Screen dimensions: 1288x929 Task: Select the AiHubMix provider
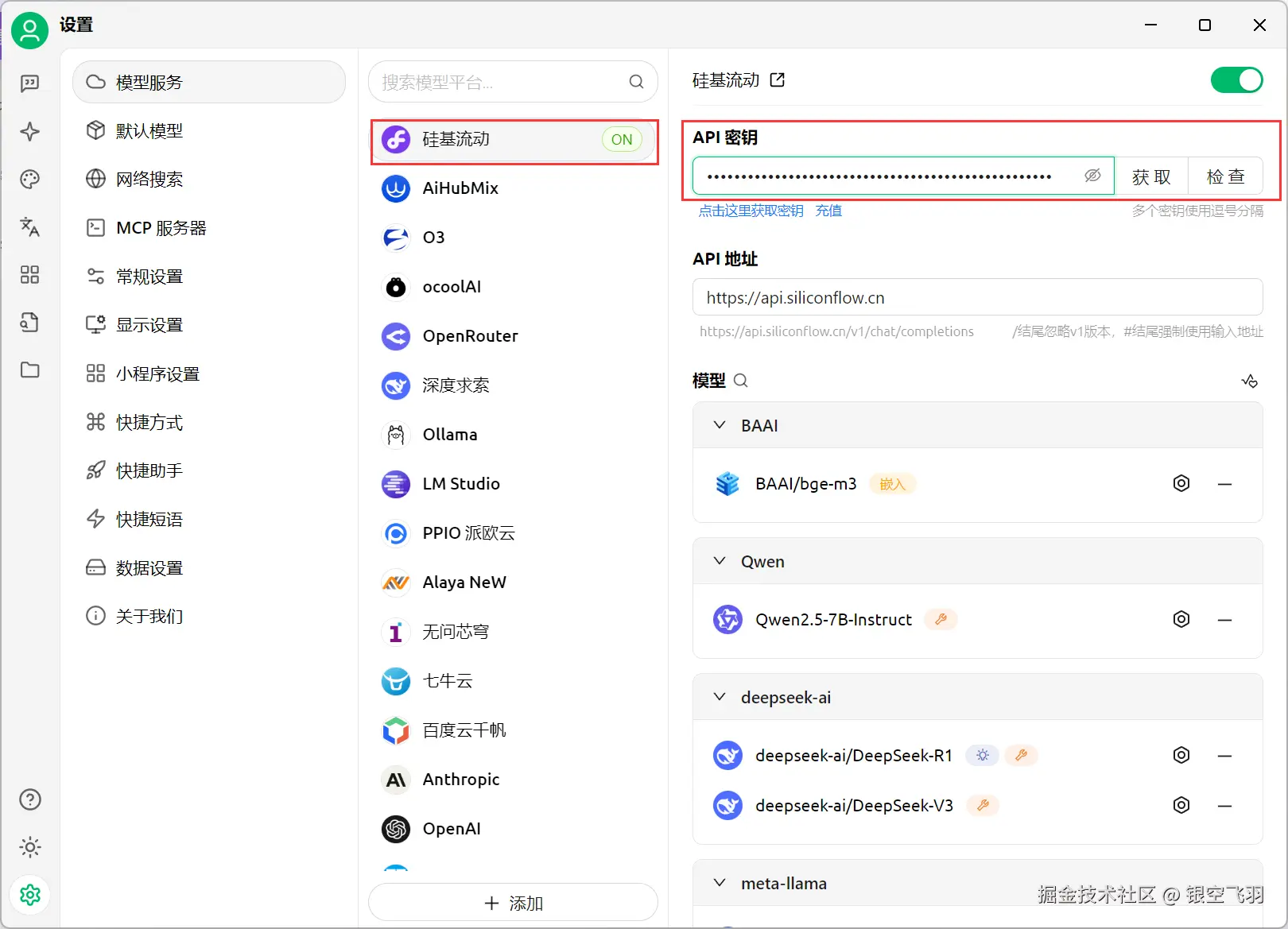pos(514,188)
